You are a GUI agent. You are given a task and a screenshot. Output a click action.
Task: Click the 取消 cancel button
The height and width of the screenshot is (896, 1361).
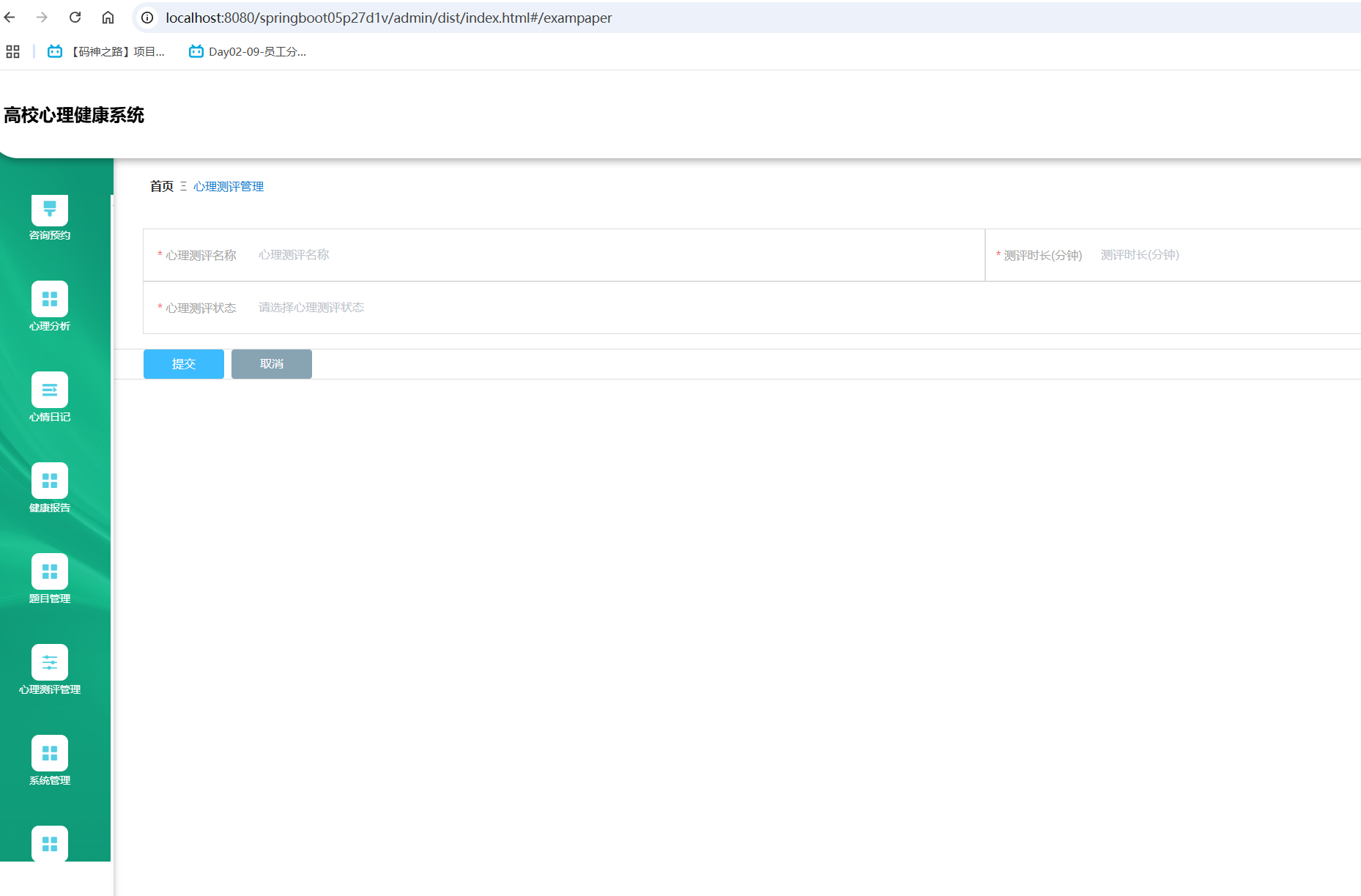click(272, 364)
